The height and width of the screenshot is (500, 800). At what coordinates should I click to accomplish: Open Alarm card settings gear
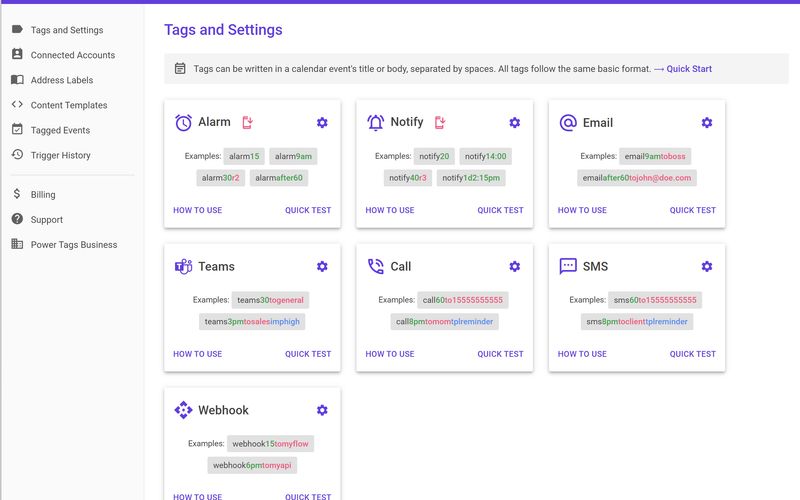[322, 122]
